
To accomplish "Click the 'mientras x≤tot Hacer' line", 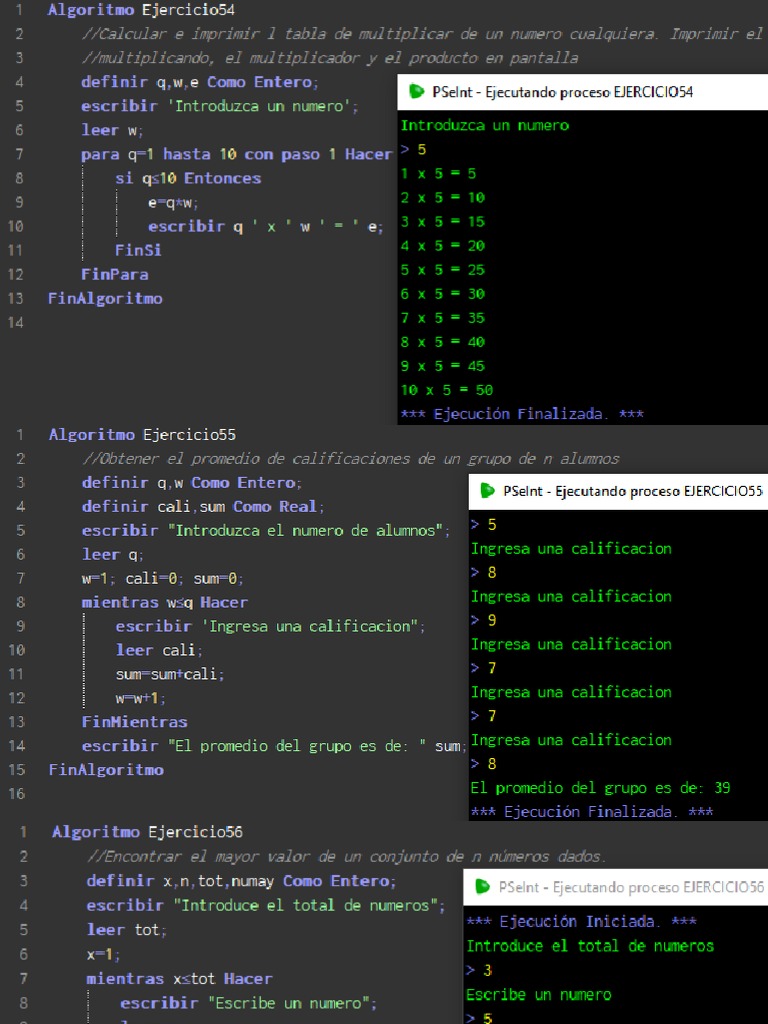I will pos(179,978).
